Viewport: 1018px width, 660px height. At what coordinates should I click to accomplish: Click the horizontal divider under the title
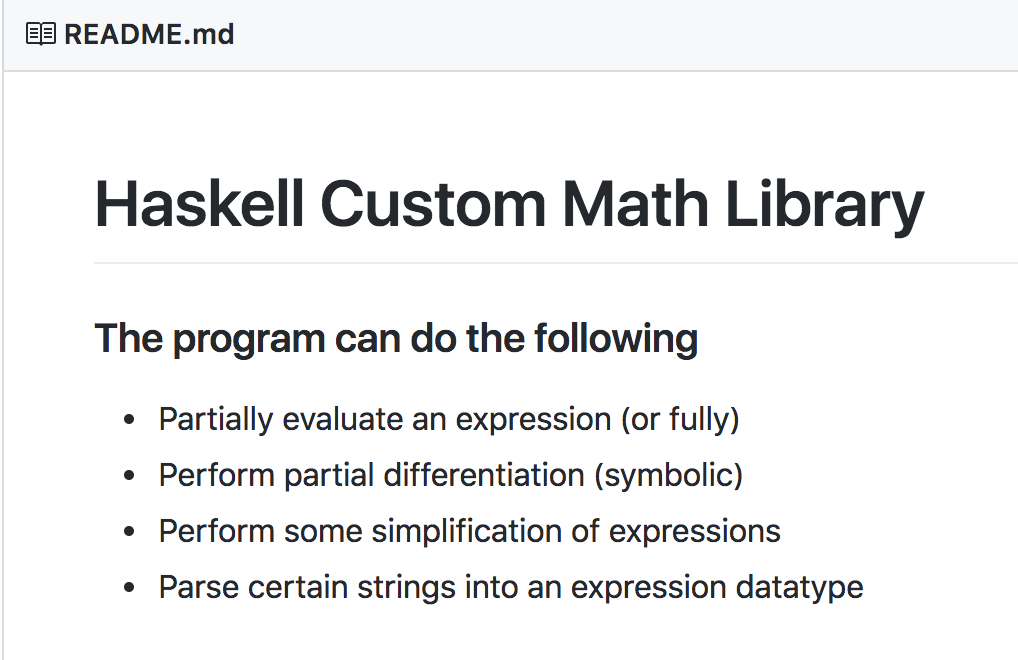point(556,263)
